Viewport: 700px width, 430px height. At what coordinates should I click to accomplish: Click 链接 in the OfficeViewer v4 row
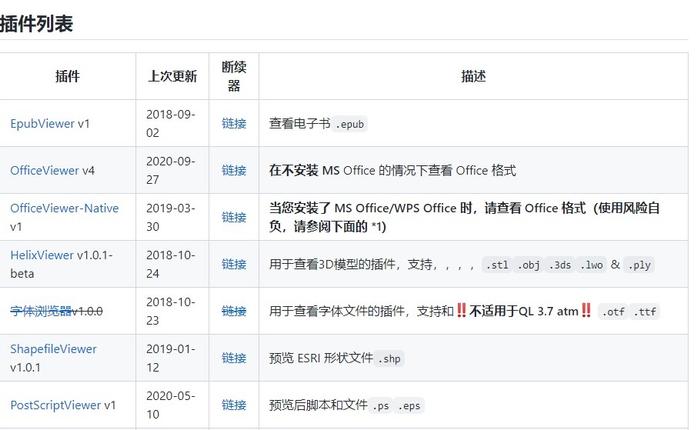click(x=234, y=171)
